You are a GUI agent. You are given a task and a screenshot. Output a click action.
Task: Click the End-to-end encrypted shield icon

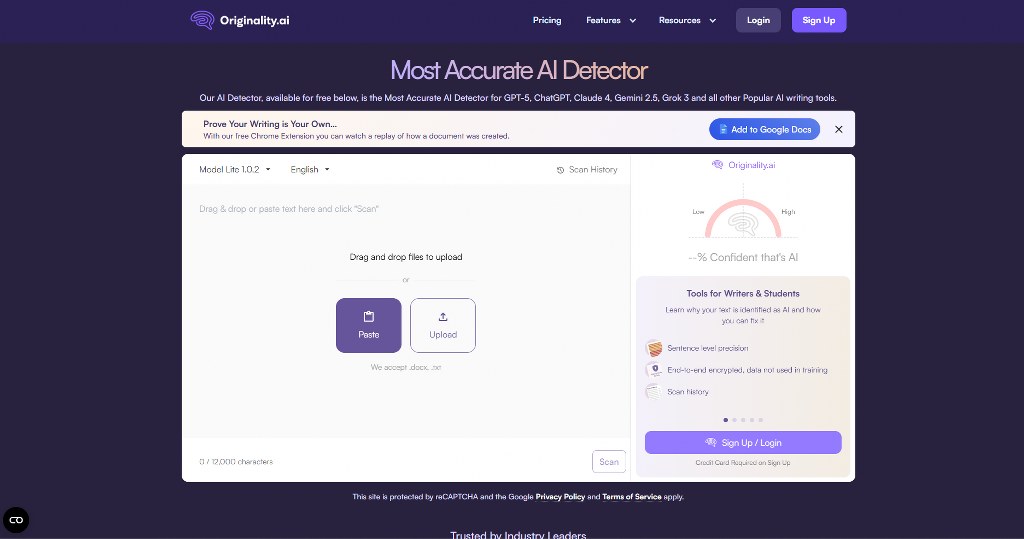tap(654, 370)
